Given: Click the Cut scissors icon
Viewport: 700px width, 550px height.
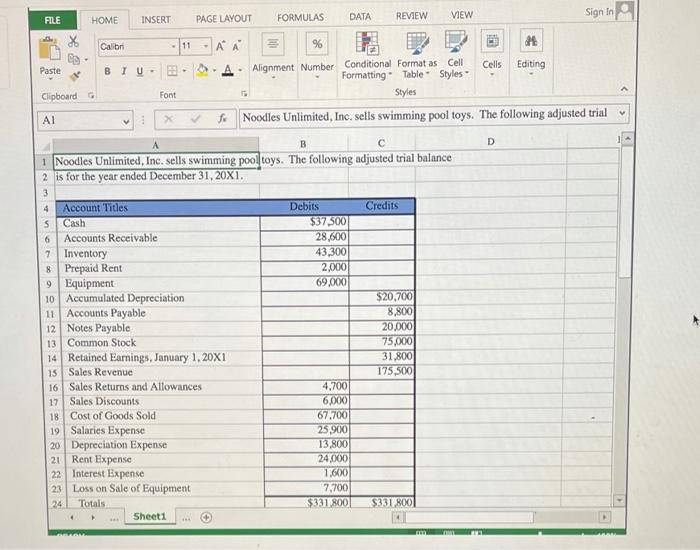Looking at the screenshot, I should tap(73, 42).
